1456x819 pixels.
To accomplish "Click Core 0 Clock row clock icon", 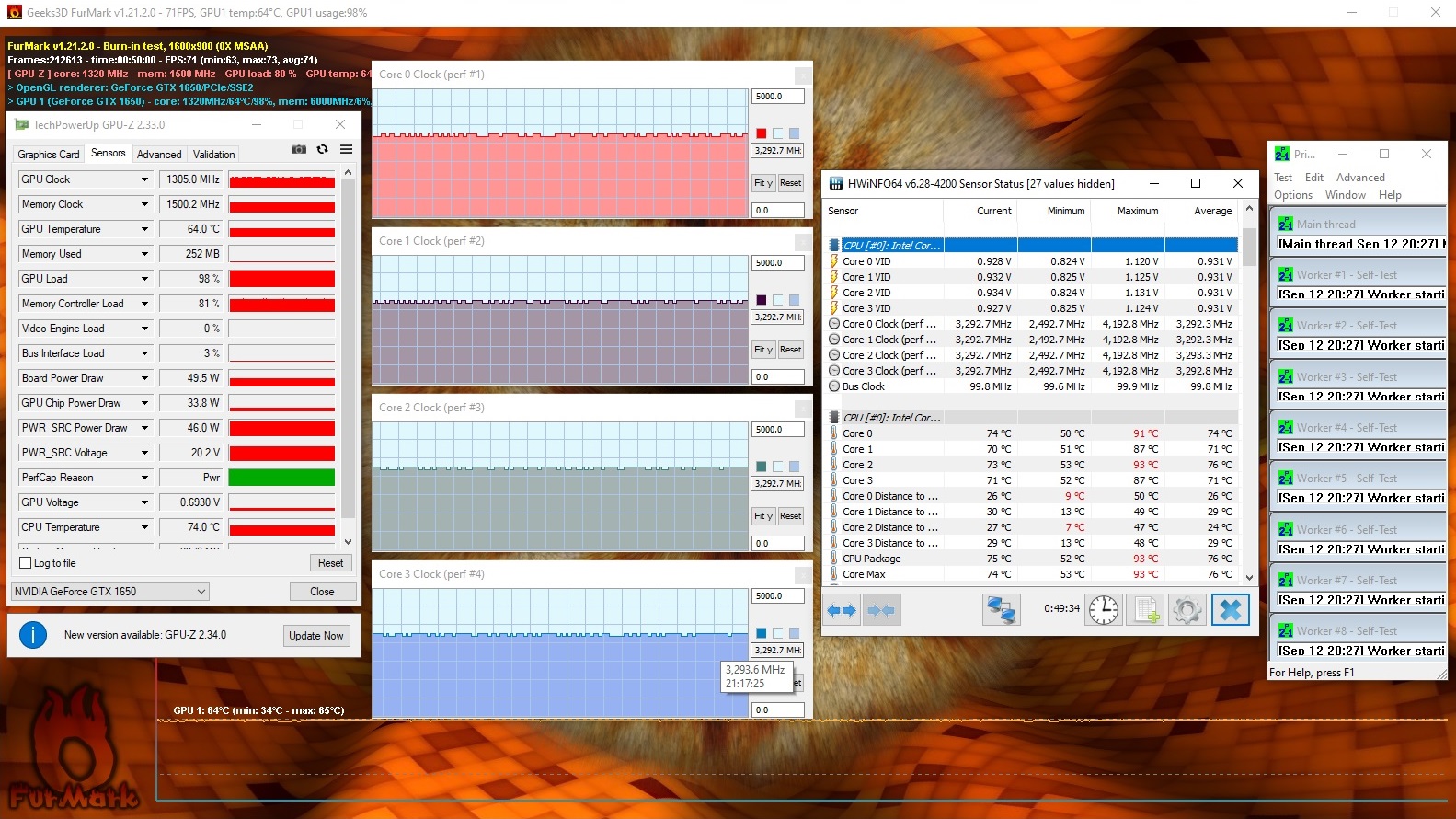I will tap(834, 324).
